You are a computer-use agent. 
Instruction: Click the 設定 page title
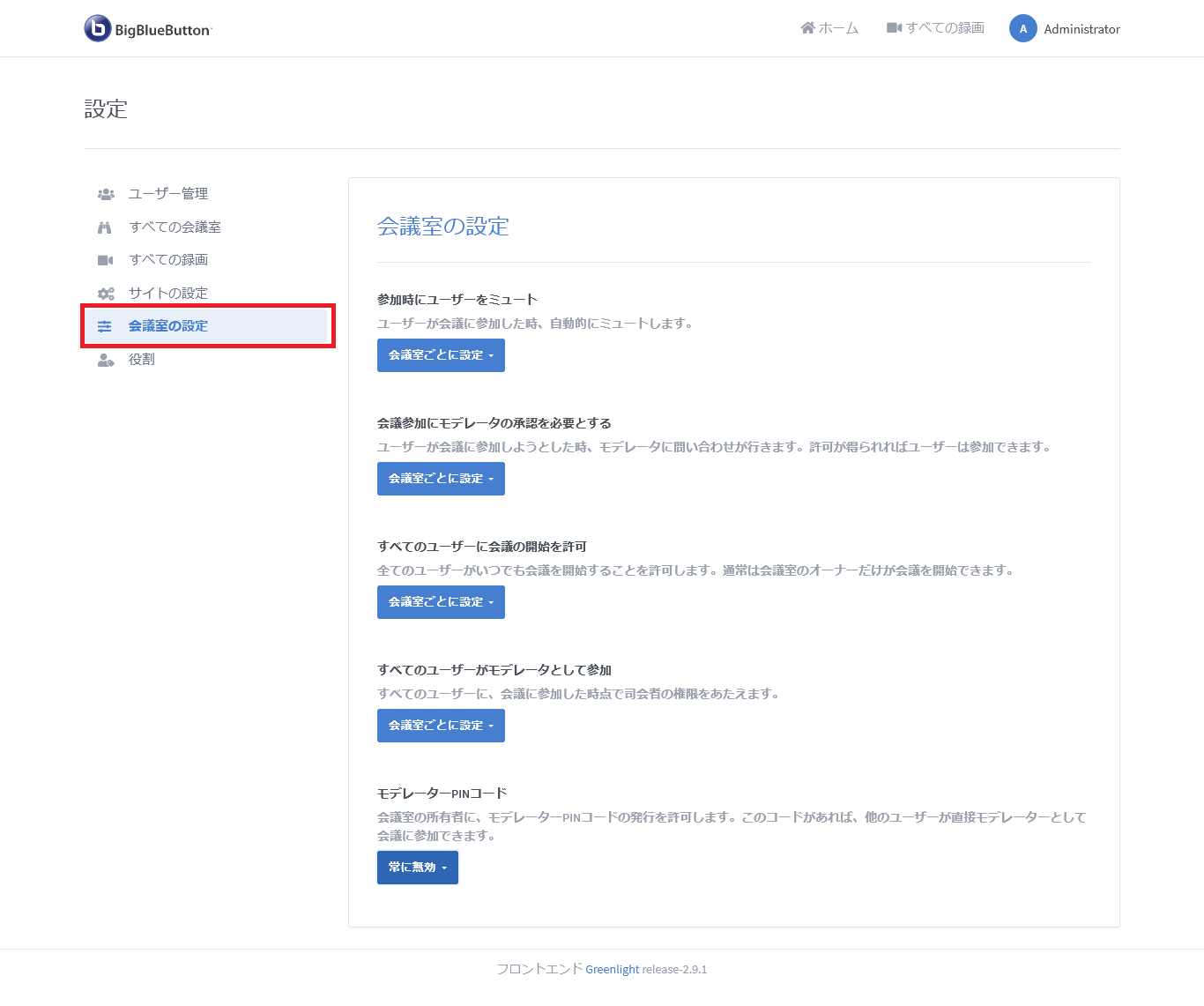(106, 109)
